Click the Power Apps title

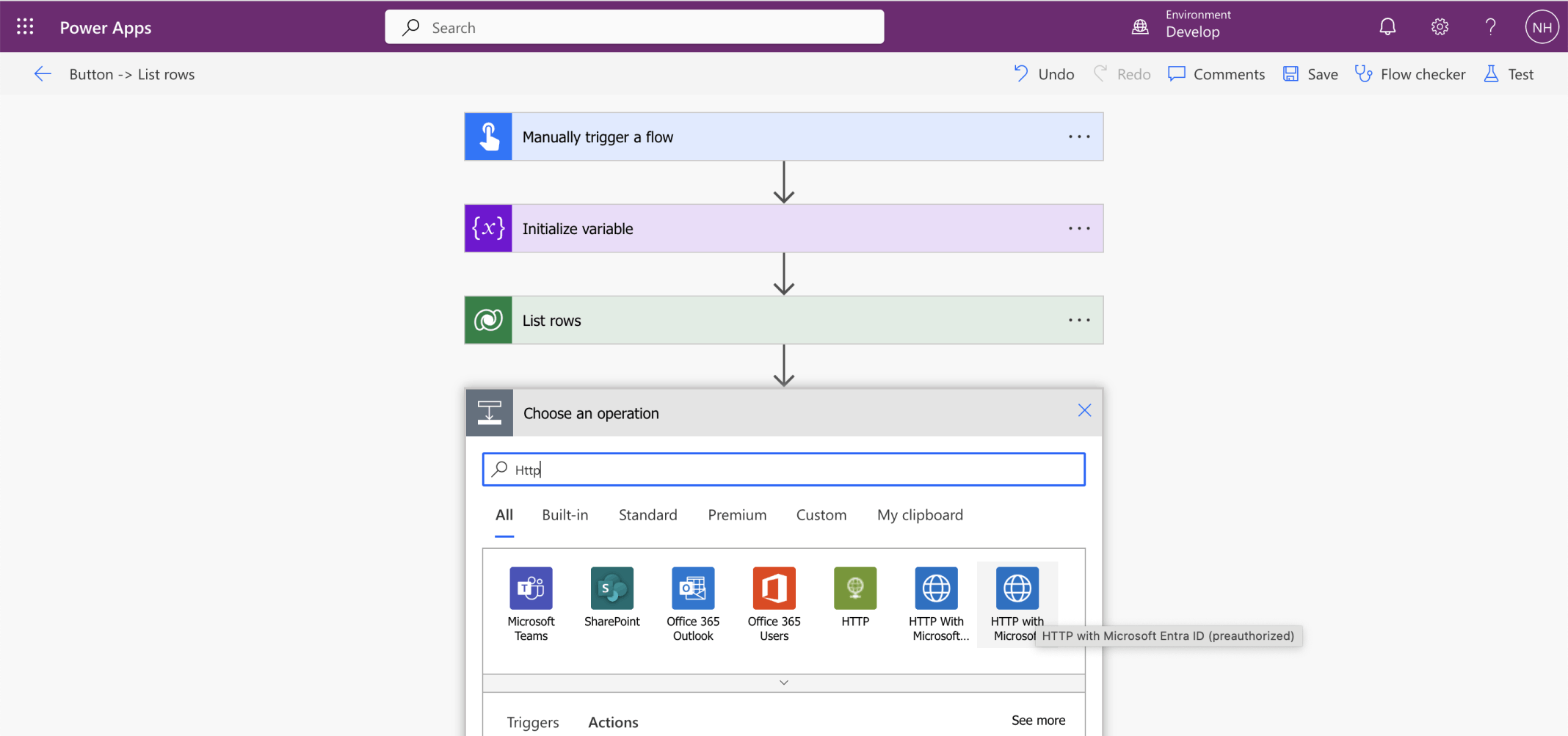[106, 27]
